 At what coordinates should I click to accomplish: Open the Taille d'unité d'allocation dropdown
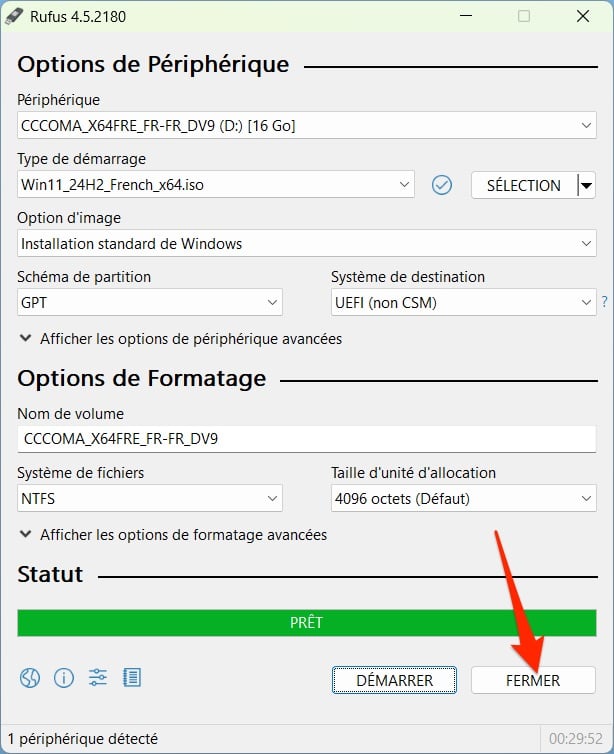coord(463,498)
